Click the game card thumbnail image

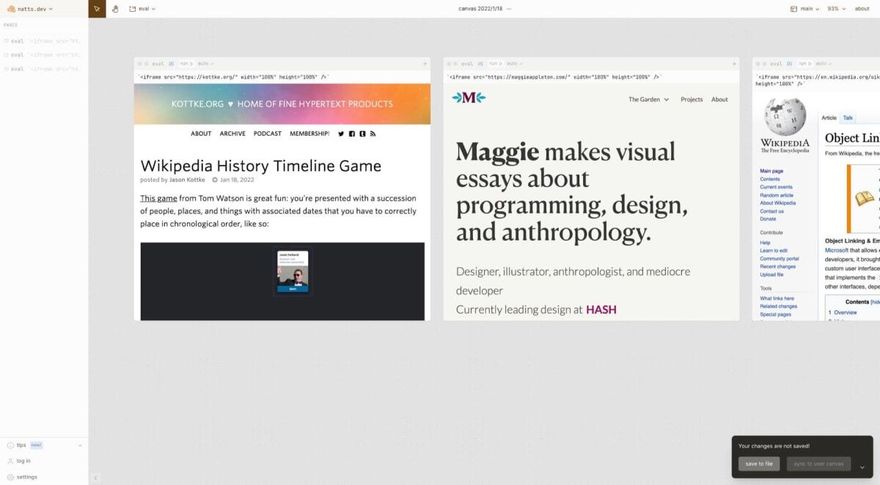292,272
